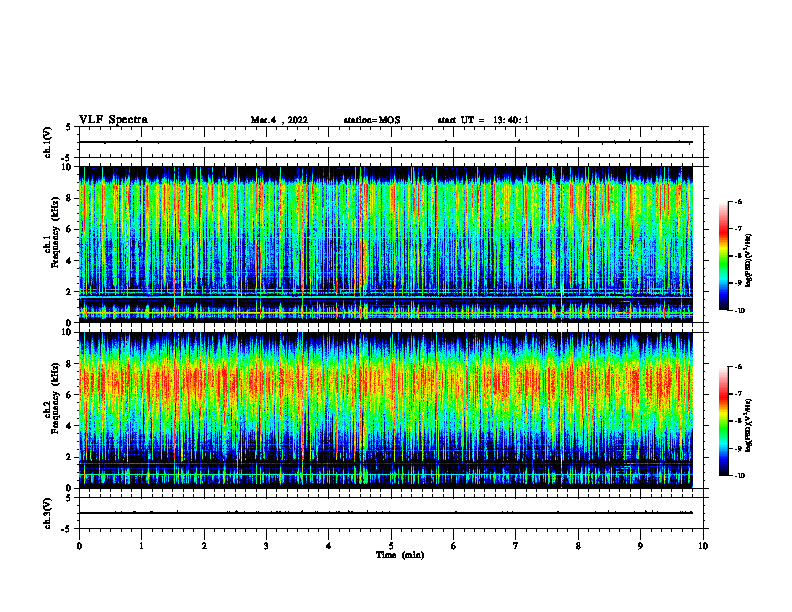Select the ch.2 "Frequency (kHz)" axis label
This screenshot has width=792, height=612.
55,397
